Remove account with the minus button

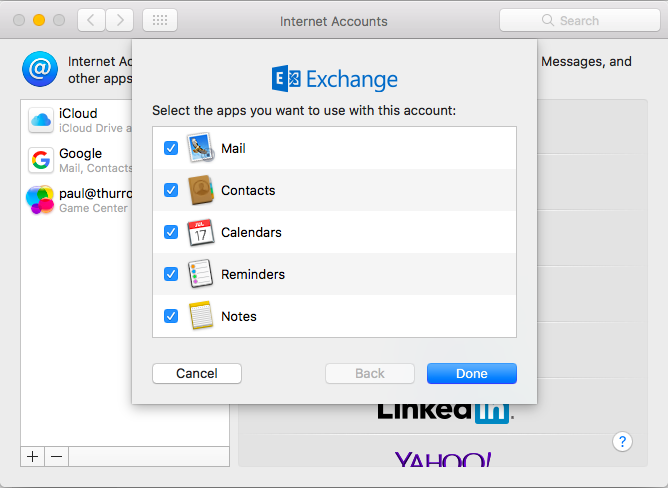tap(57, 456)
